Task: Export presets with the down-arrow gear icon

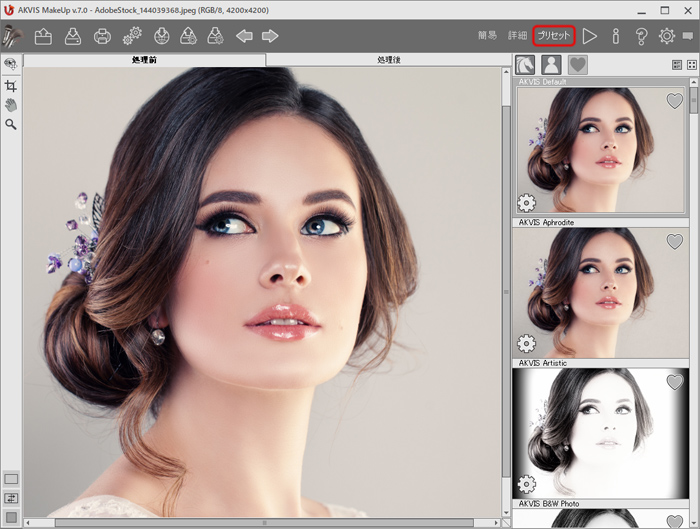Action: click(x=215, y=36)
